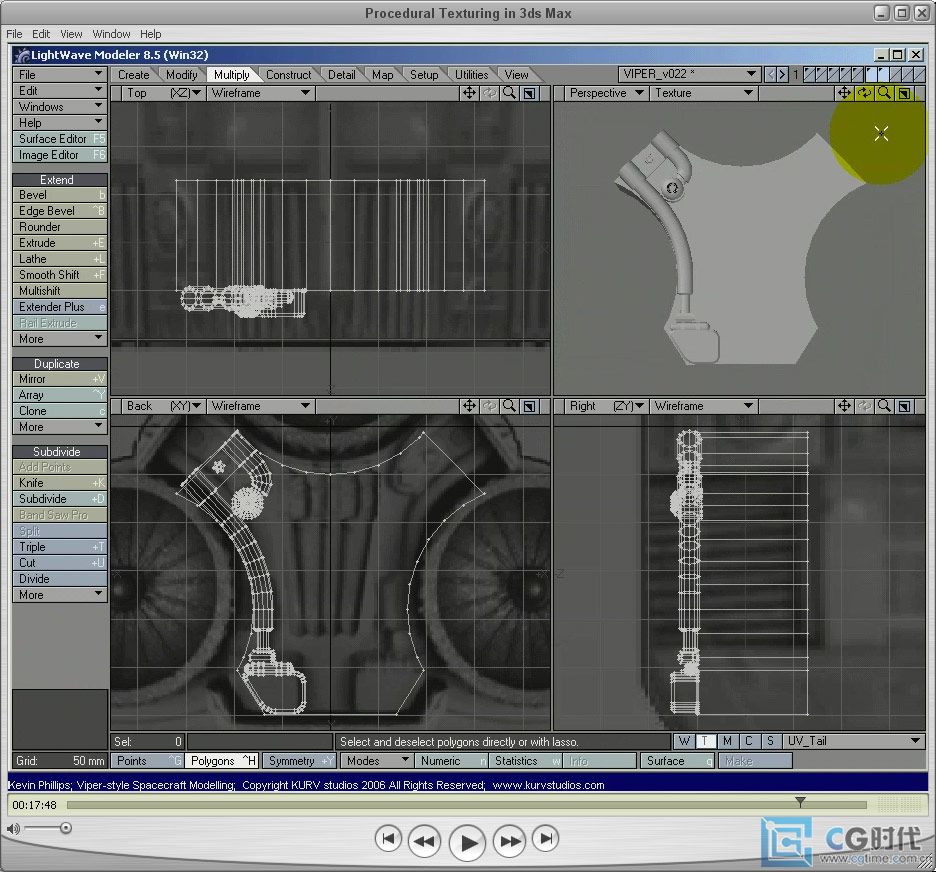Click the zoom magnifier in the Right viewport
The width and height of the screenshot is (936, 872).
[884, 406]
